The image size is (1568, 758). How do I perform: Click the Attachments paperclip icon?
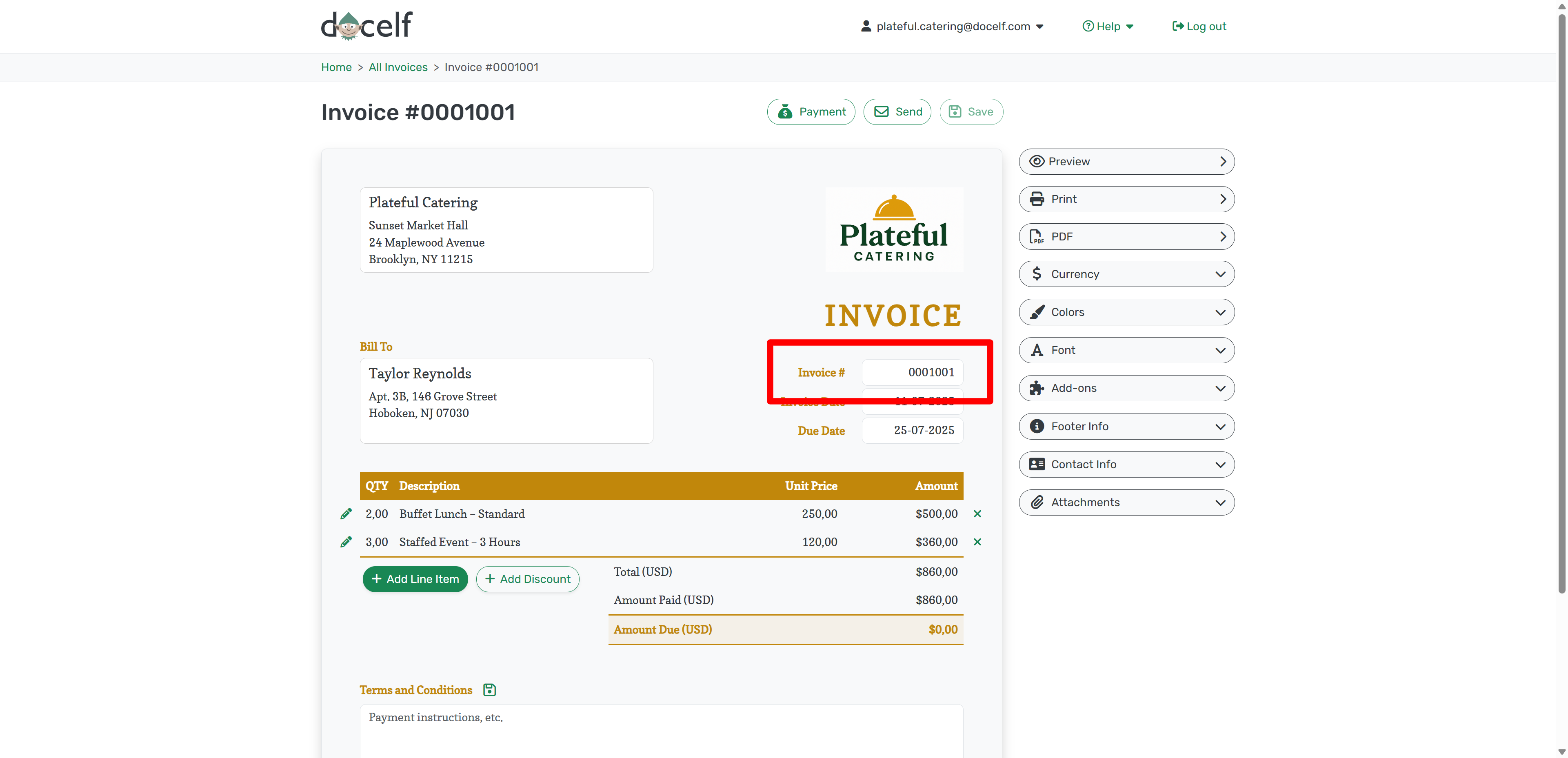point(1037,502)
